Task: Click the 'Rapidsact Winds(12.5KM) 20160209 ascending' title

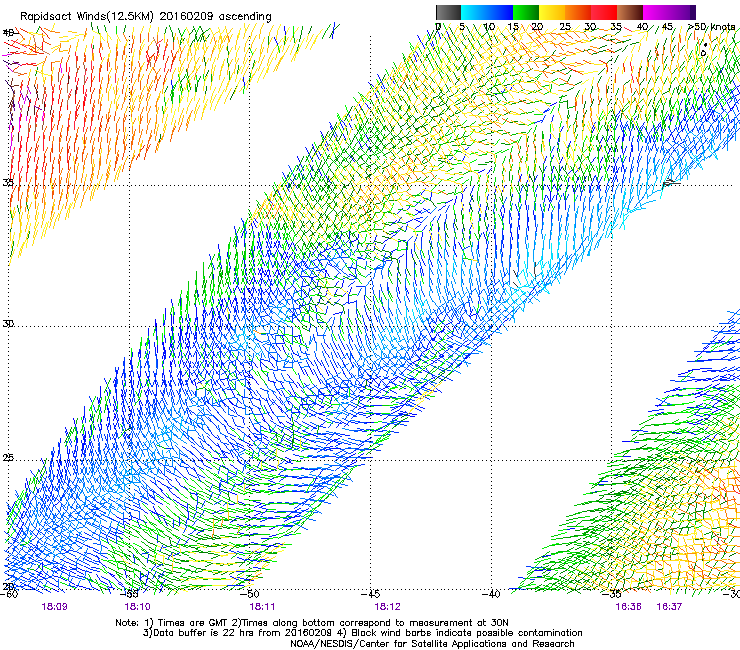Action: click(146, 17)
